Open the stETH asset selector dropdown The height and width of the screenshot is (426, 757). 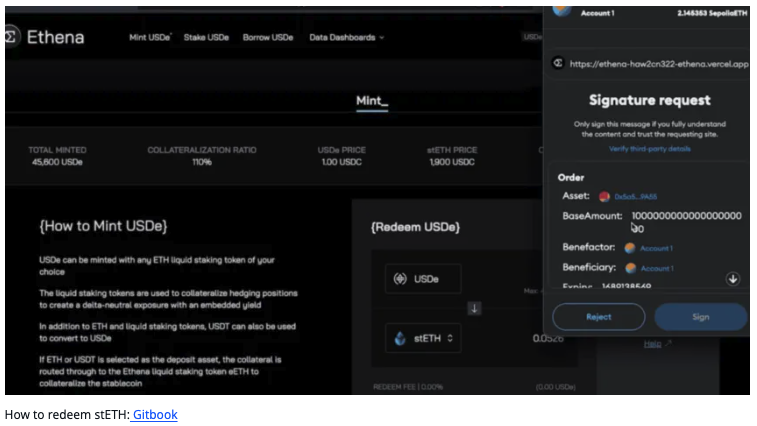(x=423, y=338)
